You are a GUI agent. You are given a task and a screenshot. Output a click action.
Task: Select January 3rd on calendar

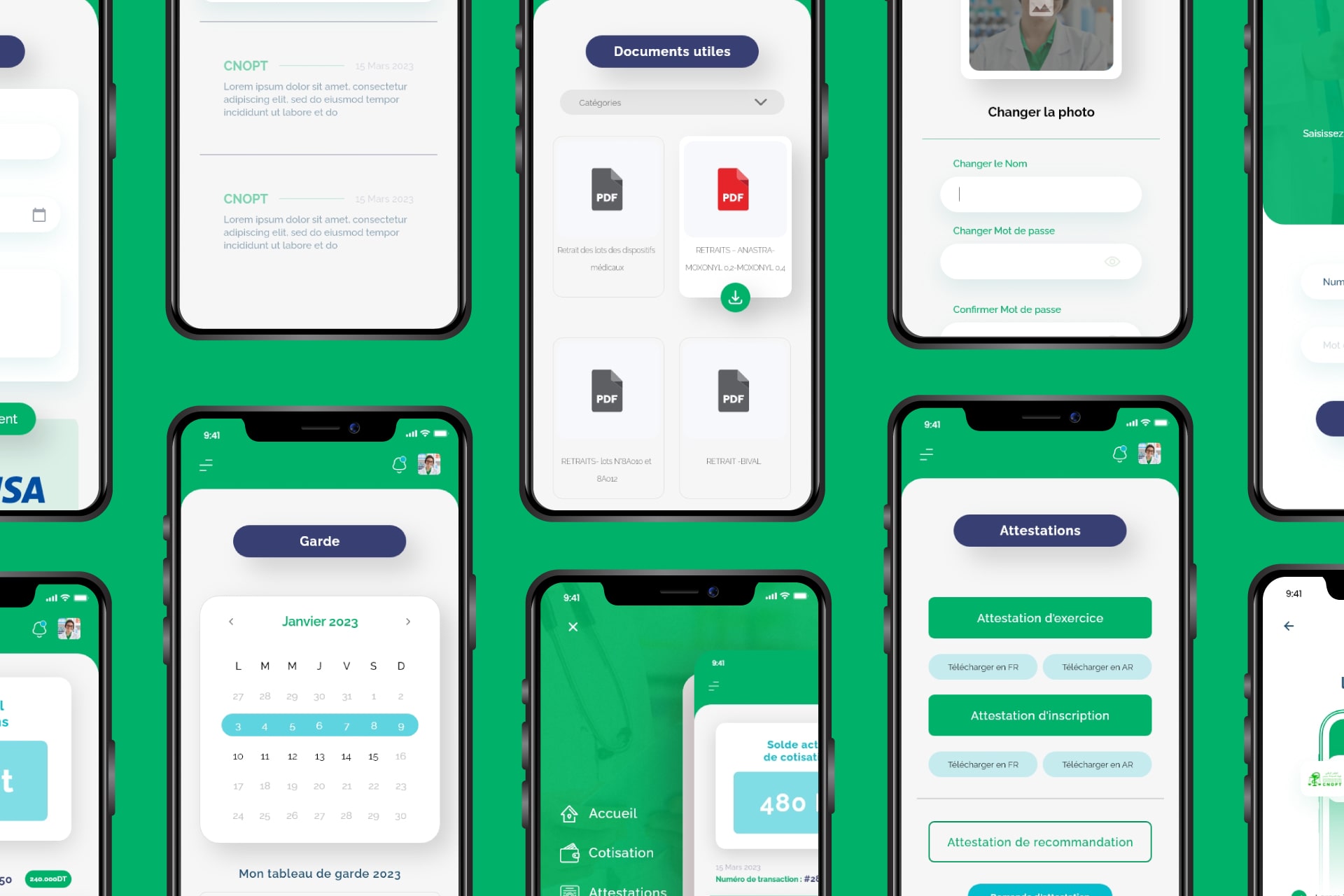(237, 725)
